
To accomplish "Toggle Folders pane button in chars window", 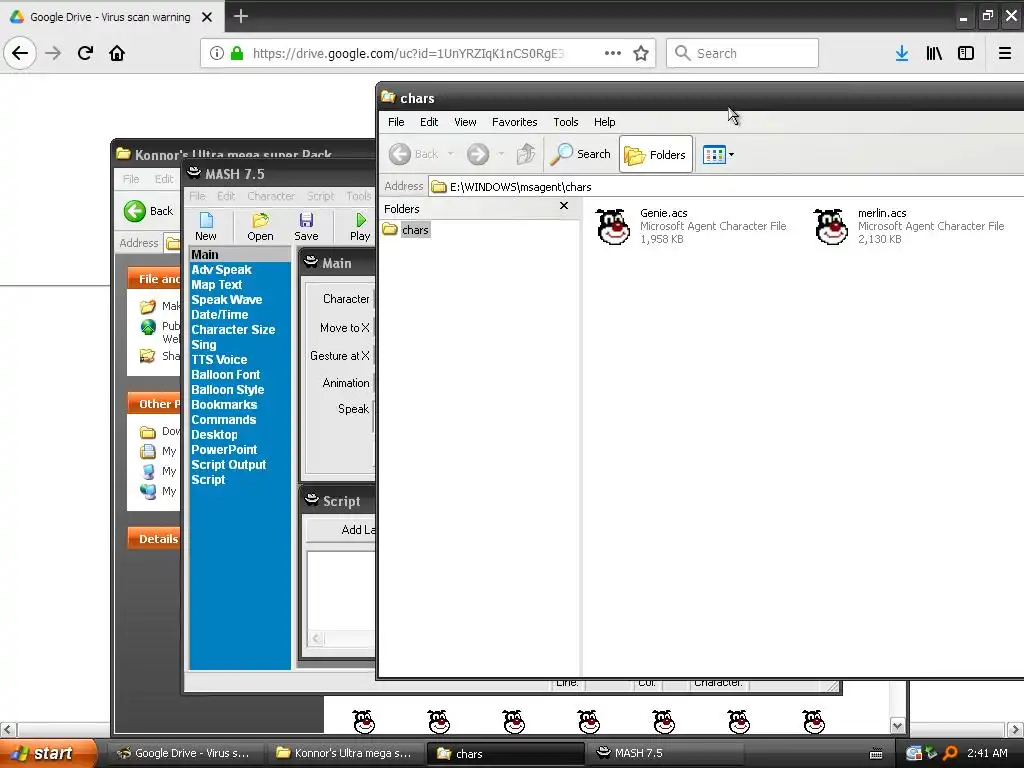I will coord(656,155).
